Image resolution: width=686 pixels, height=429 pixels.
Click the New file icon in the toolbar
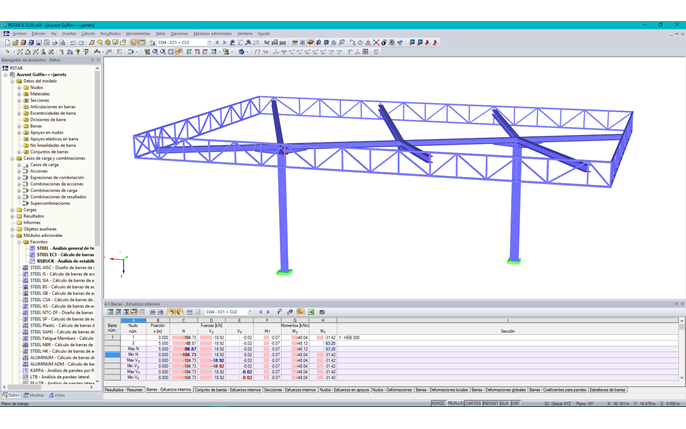(7, 42)
